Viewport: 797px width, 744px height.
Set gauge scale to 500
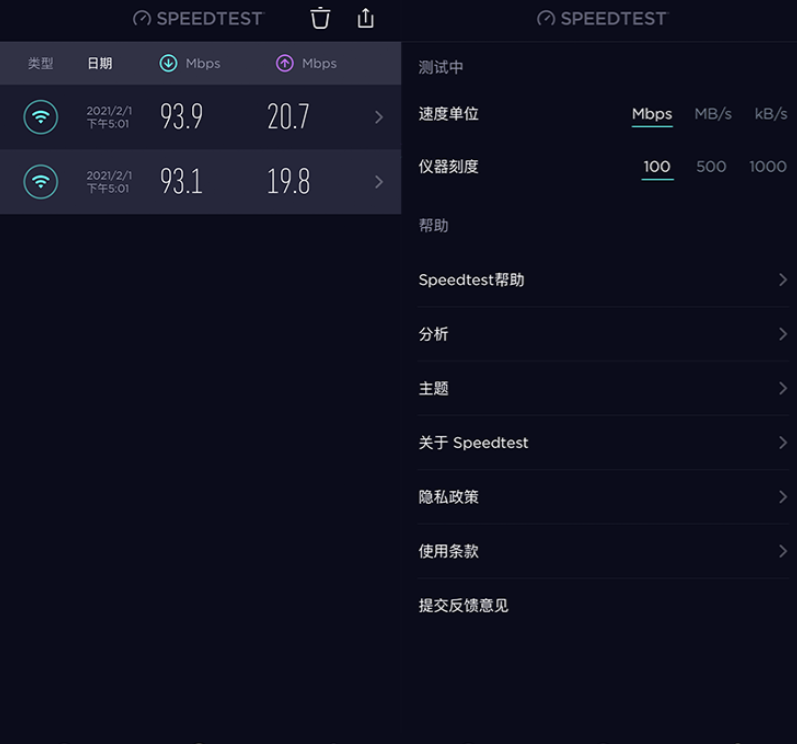tap(711, 167)
